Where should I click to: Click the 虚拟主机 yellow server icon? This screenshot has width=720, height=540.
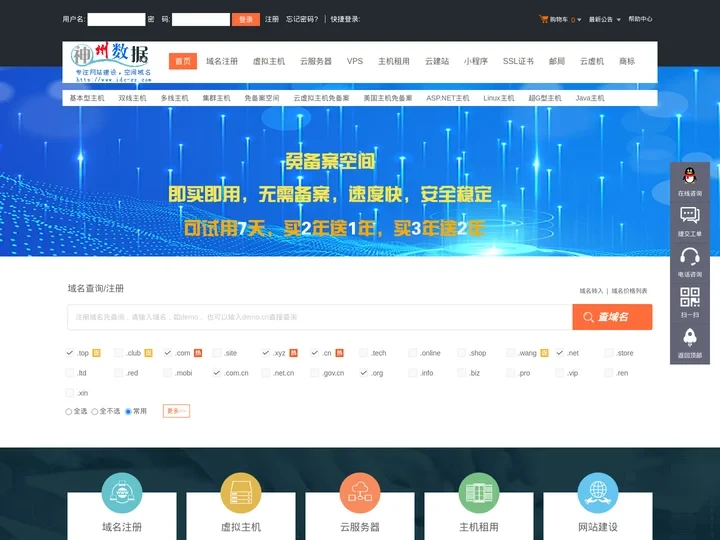[x=241, y=493]
